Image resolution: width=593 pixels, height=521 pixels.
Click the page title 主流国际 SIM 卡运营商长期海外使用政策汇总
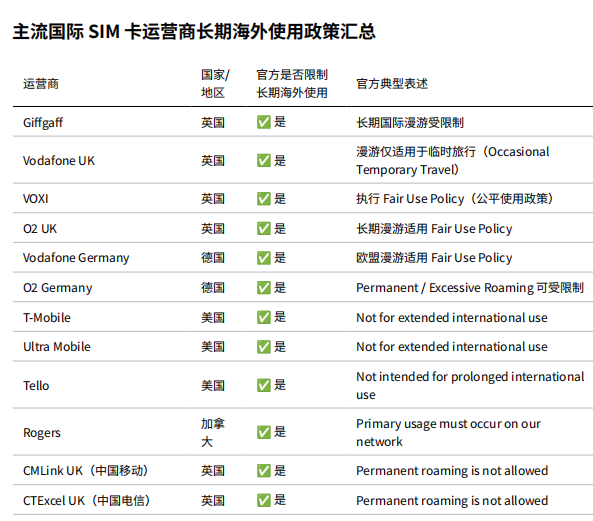point(194,31)
